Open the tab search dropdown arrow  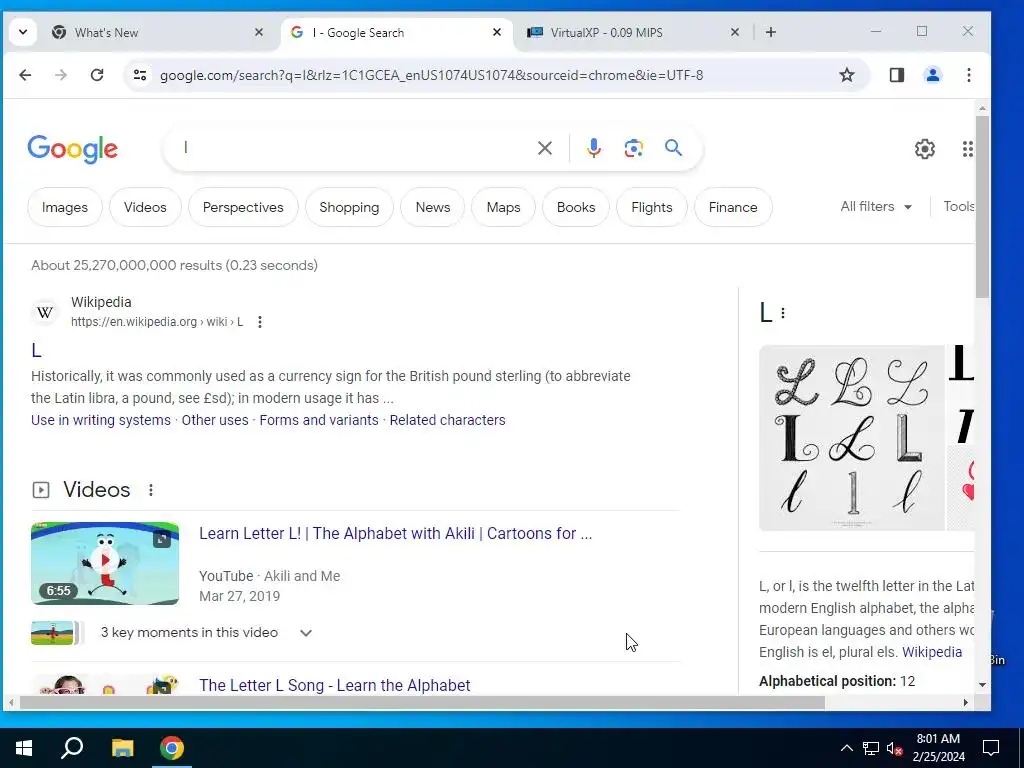tap(23, 32)
